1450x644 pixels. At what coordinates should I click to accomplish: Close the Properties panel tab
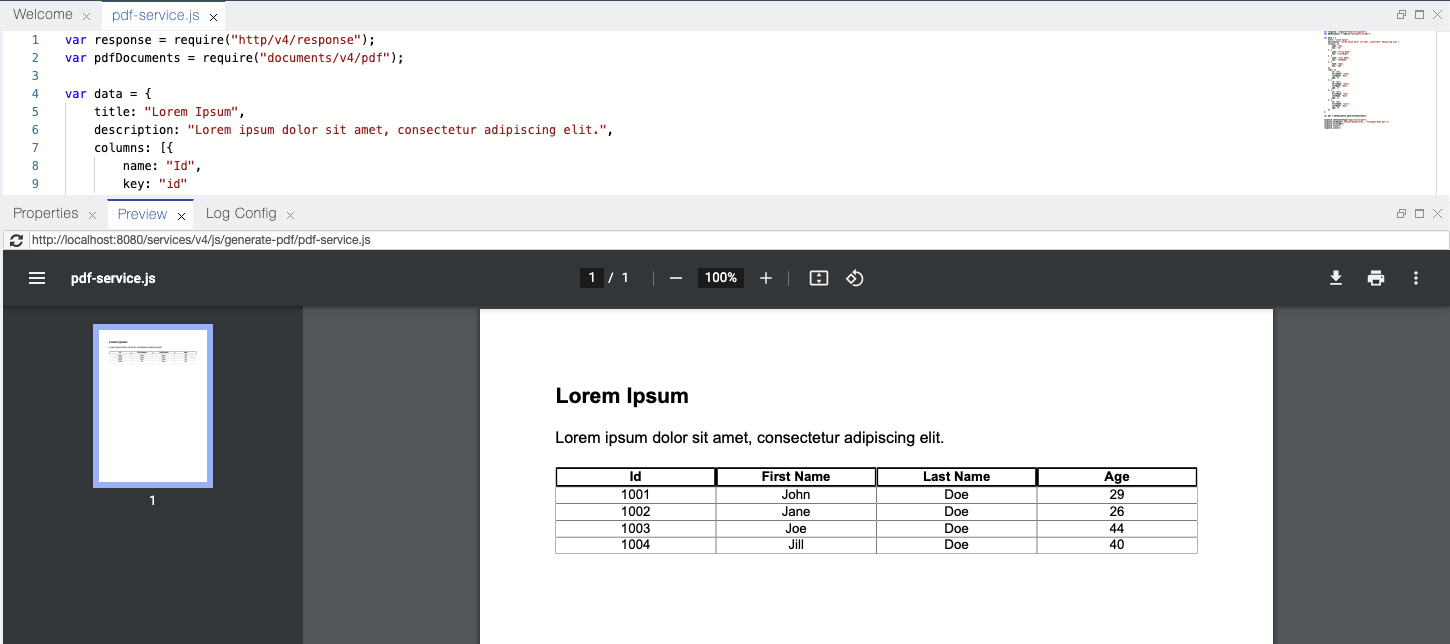pos(92,215)
